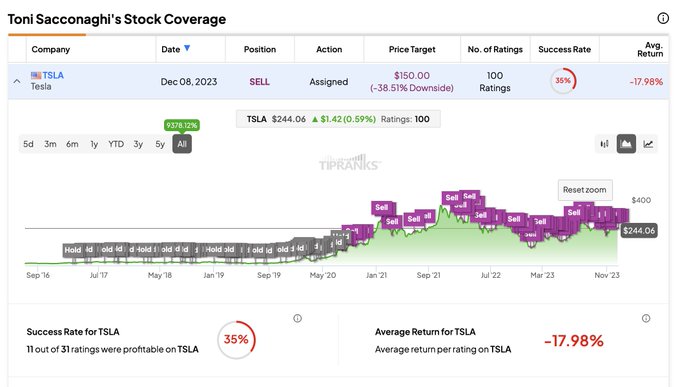Sort by Date using the blue arrow
Screen dimensions: 680x387
tap(187, 48)
